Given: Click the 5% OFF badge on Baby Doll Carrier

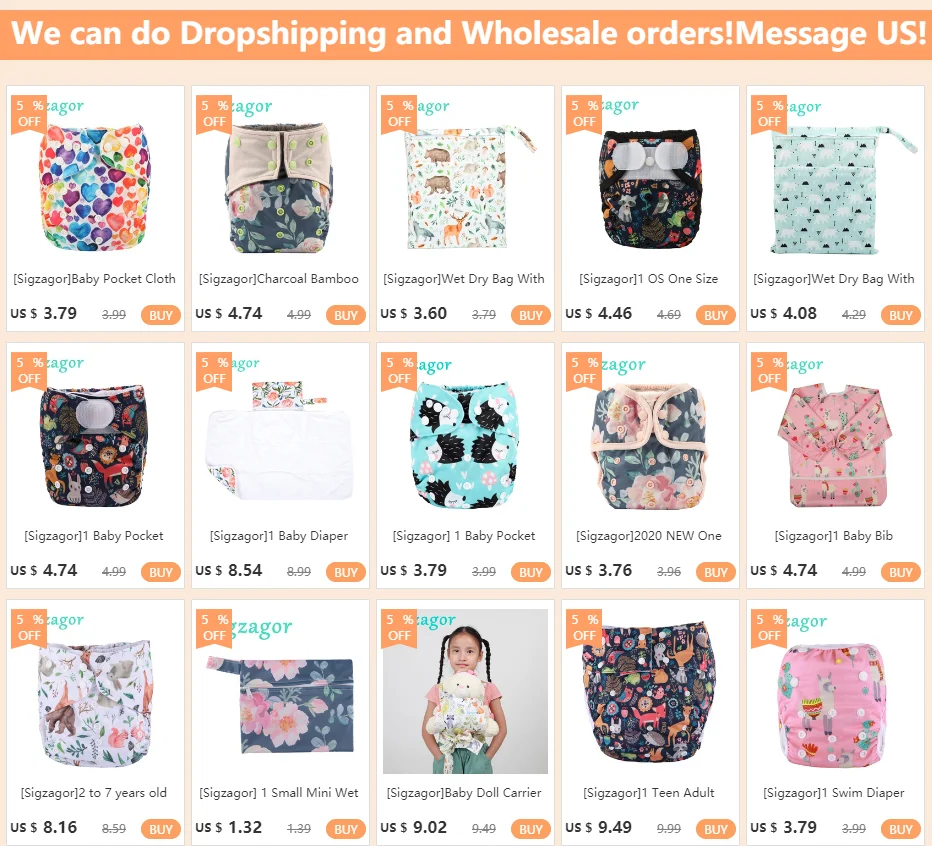Looking at the screenshot, I should pyautogui.click(x=399, y=627).
